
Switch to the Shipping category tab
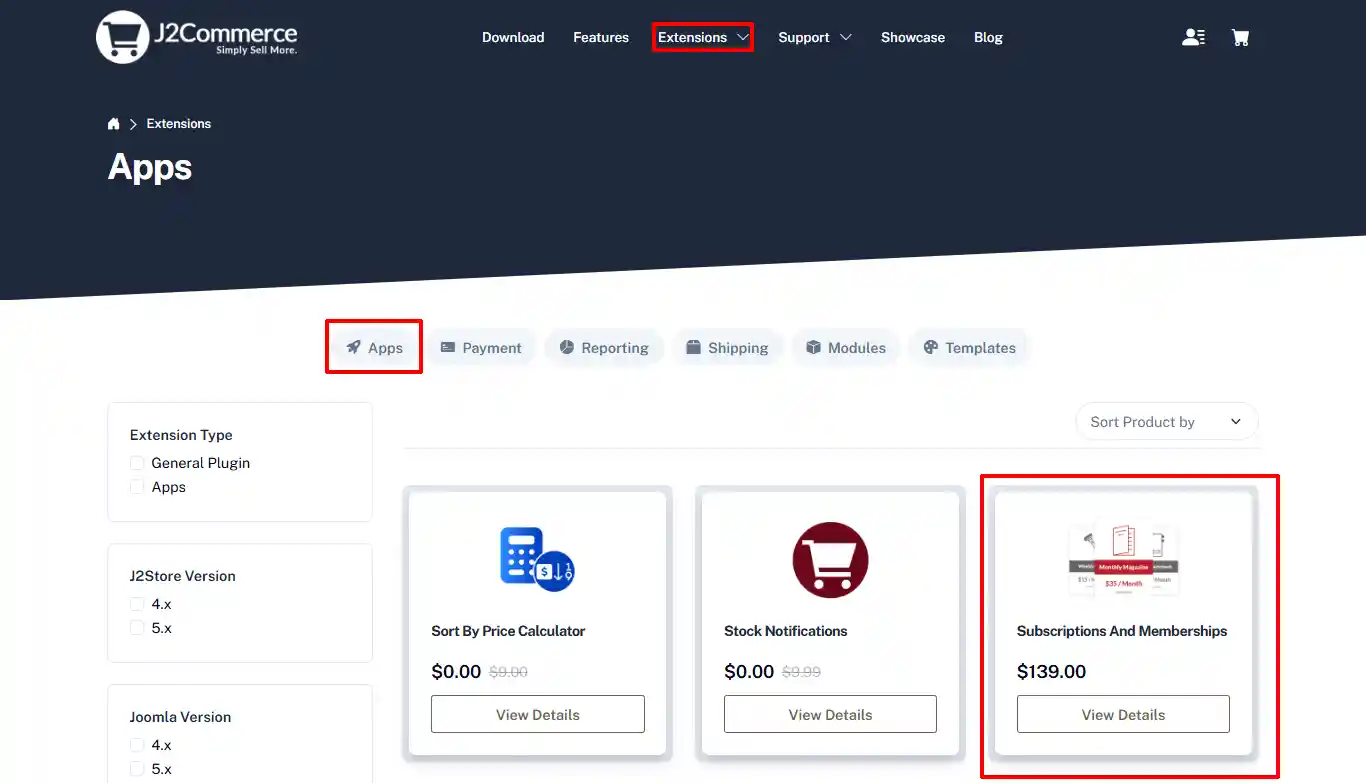(x=727, y=347)
